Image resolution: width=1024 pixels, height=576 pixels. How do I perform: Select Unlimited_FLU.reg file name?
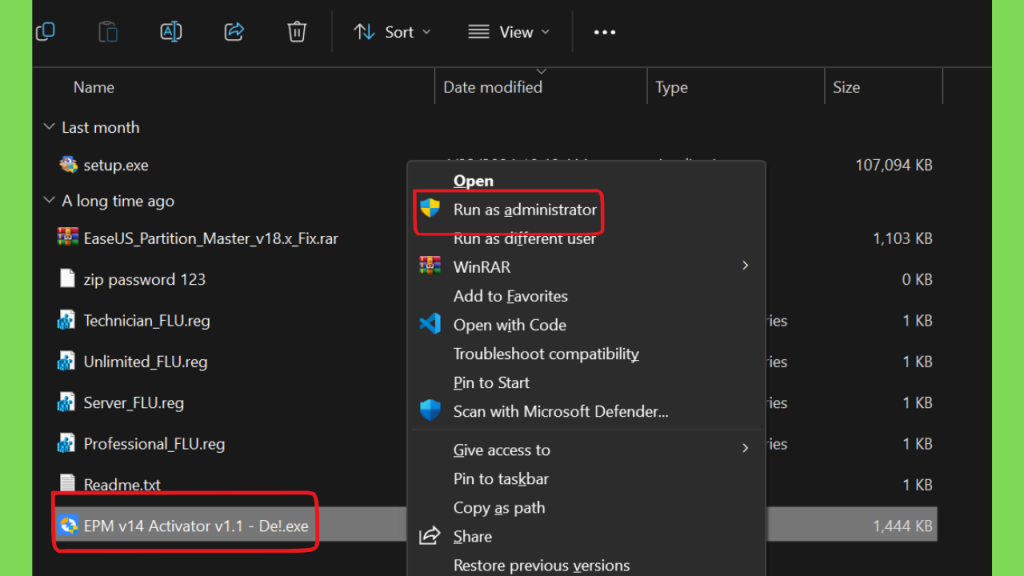point(146,362)
